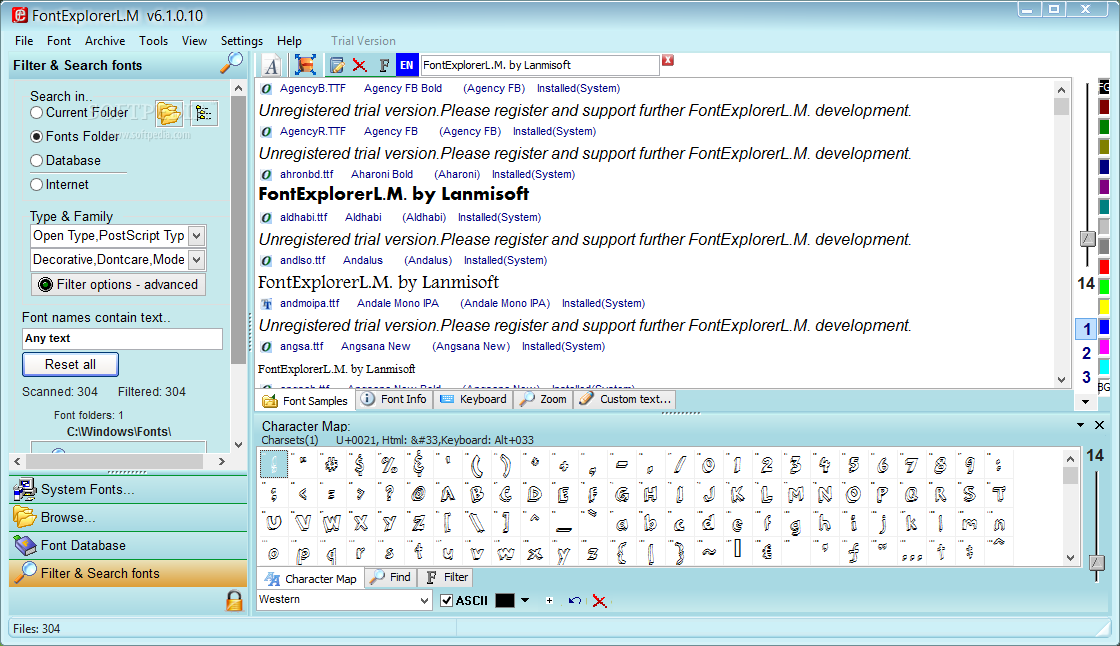Open the Font menu
This screenshot has height=646, width=1120.
point(59,41)
